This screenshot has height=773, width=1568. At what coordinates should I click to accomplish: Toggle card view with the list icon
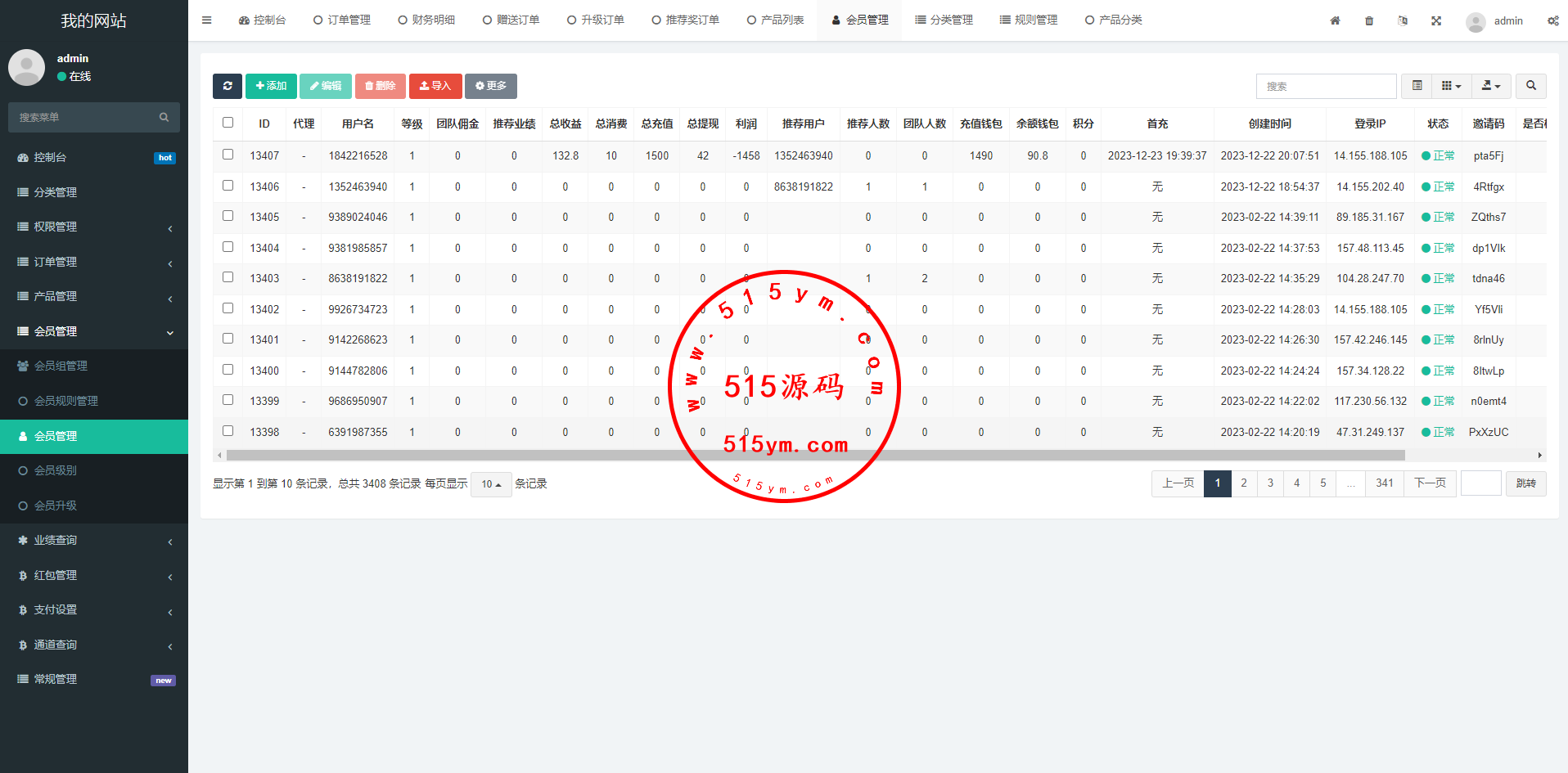tap(1417, 86)
